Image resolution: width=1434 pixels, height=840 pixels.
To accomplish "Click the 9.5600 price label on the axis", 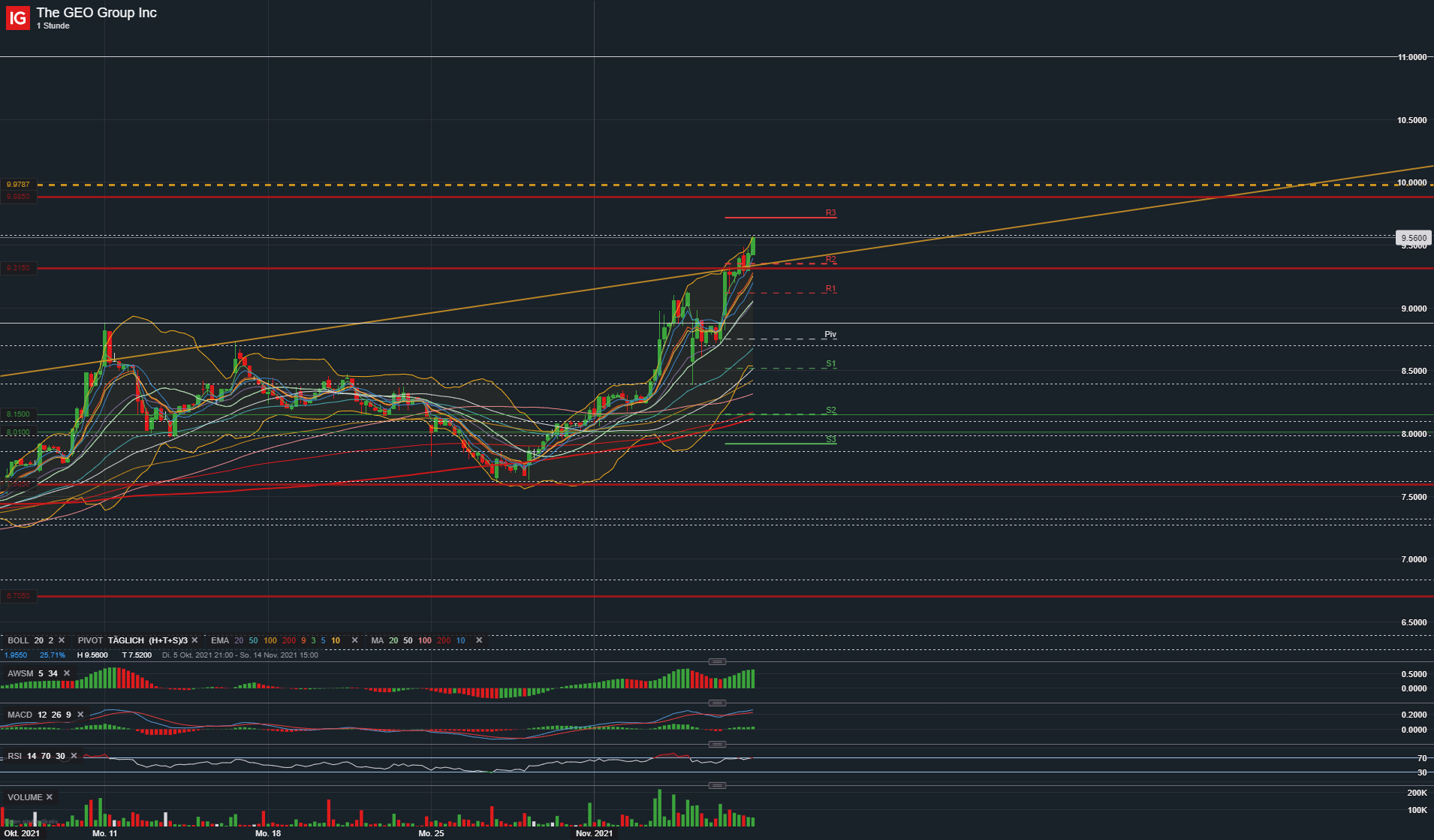I will pos(1414,238).
